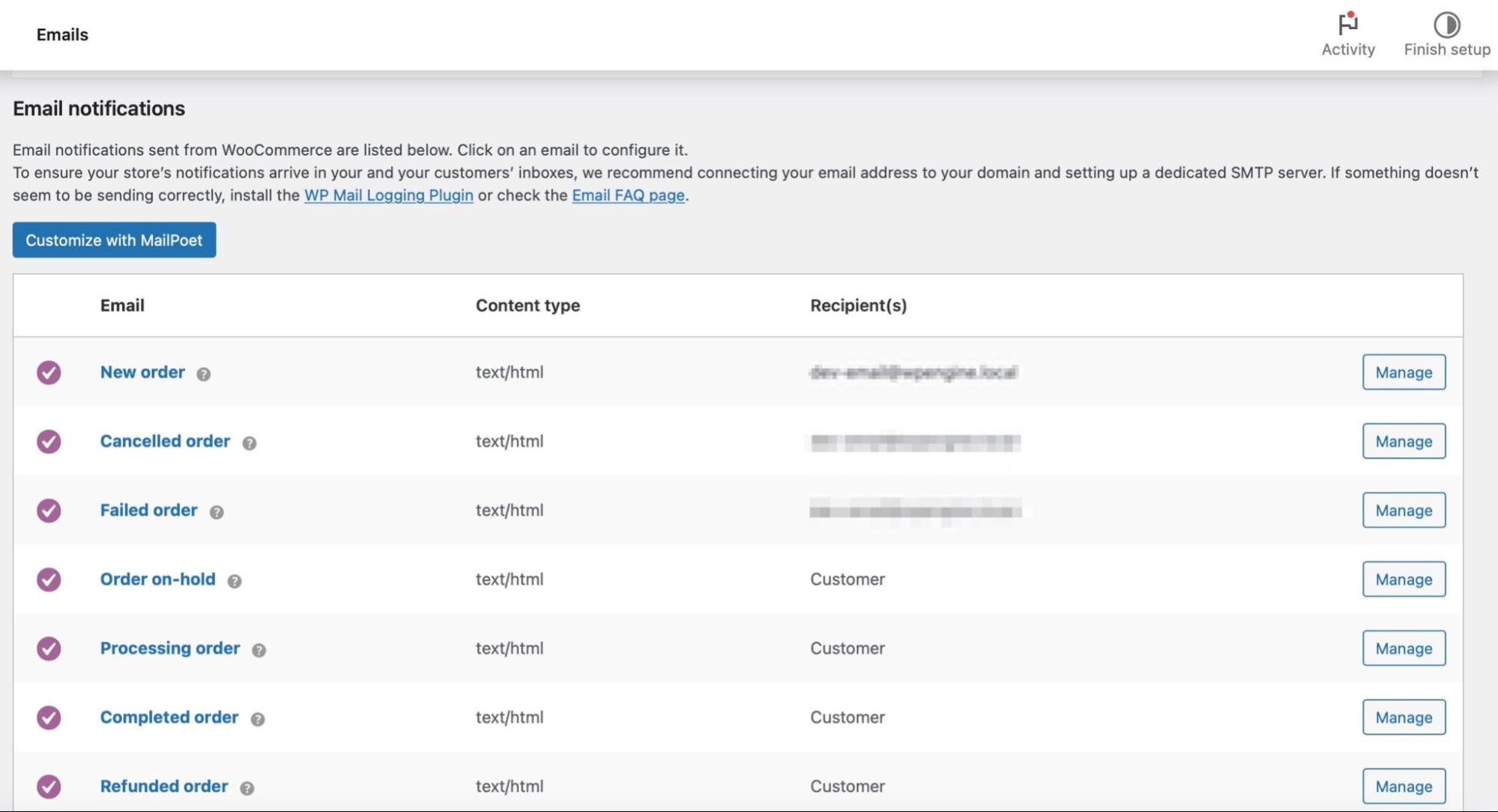Toggle the Cancelled order enabled status circle
1498x812 pixels.
(48, 441)
